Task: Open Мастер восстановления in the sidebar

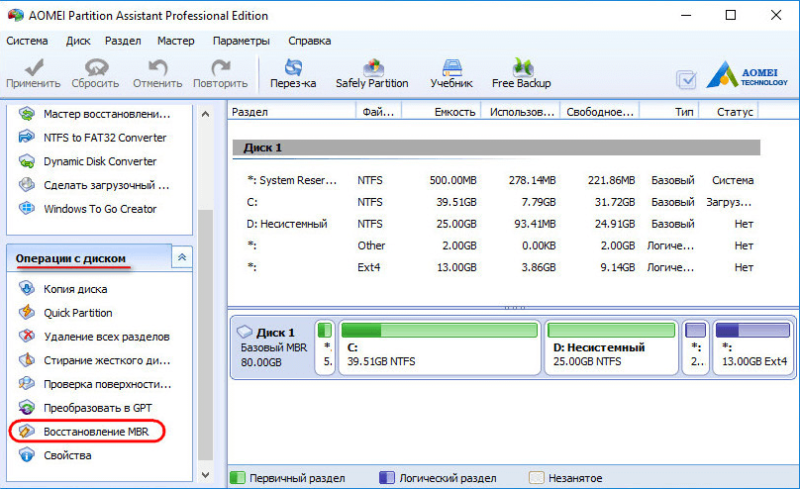Action: 95,114
